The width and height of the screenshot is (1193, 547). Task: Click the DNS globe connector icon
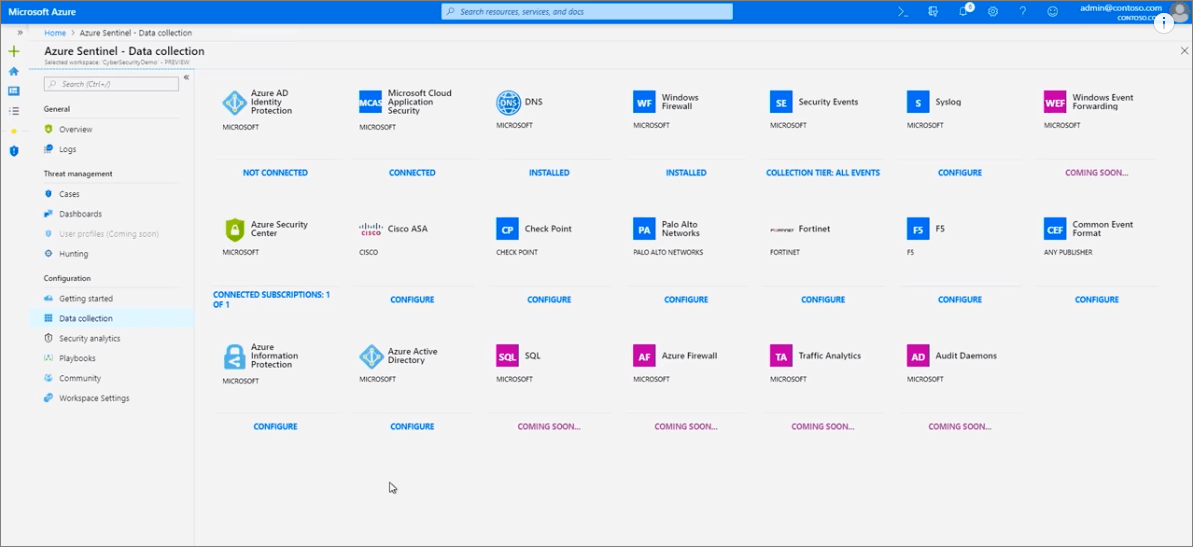click(x=507, y=102)
